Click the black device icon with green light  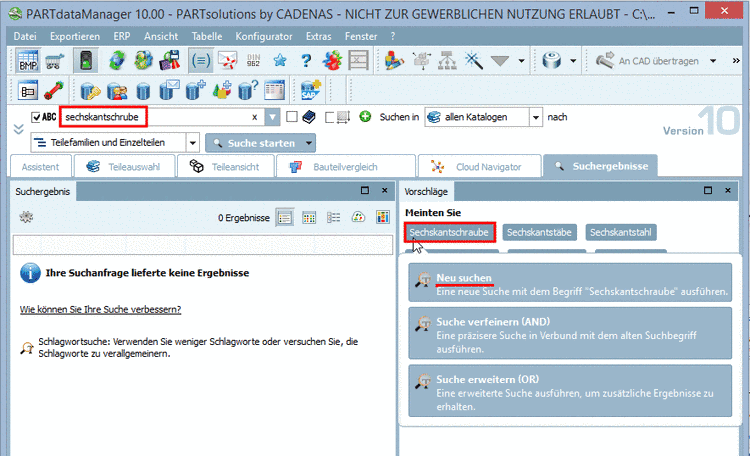click(x=86, y=61)
